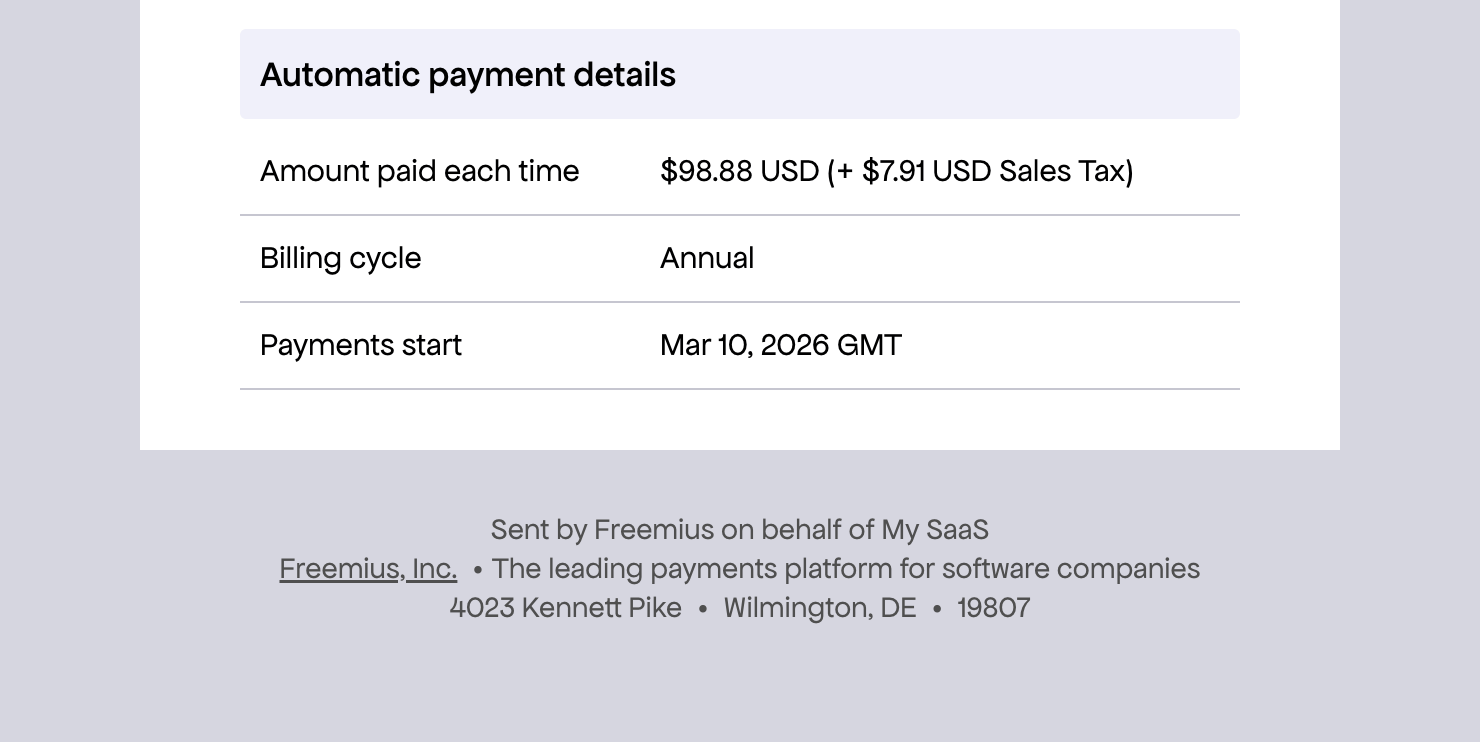Click bullet separator before the 19807 ZIP
This screenshot has width=1480, height=742.
click(x=937, y=609)
